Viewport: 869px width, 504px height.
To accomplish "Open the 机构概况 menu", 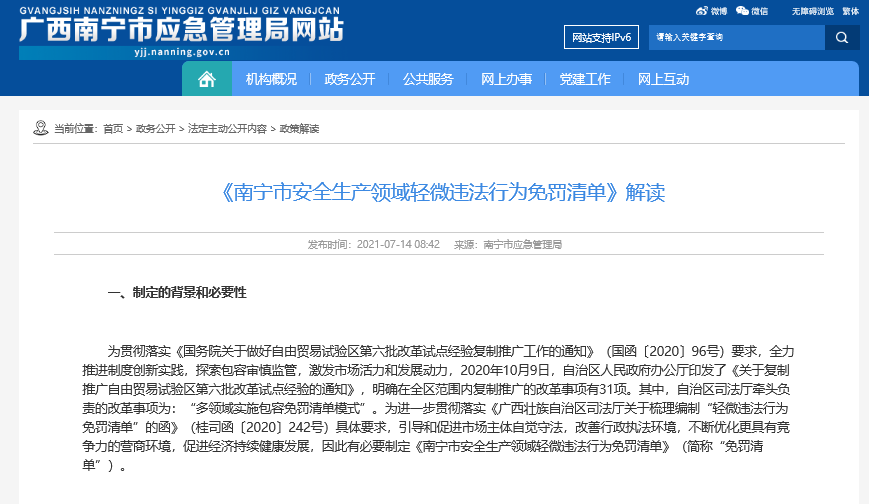I will point(271,79).
